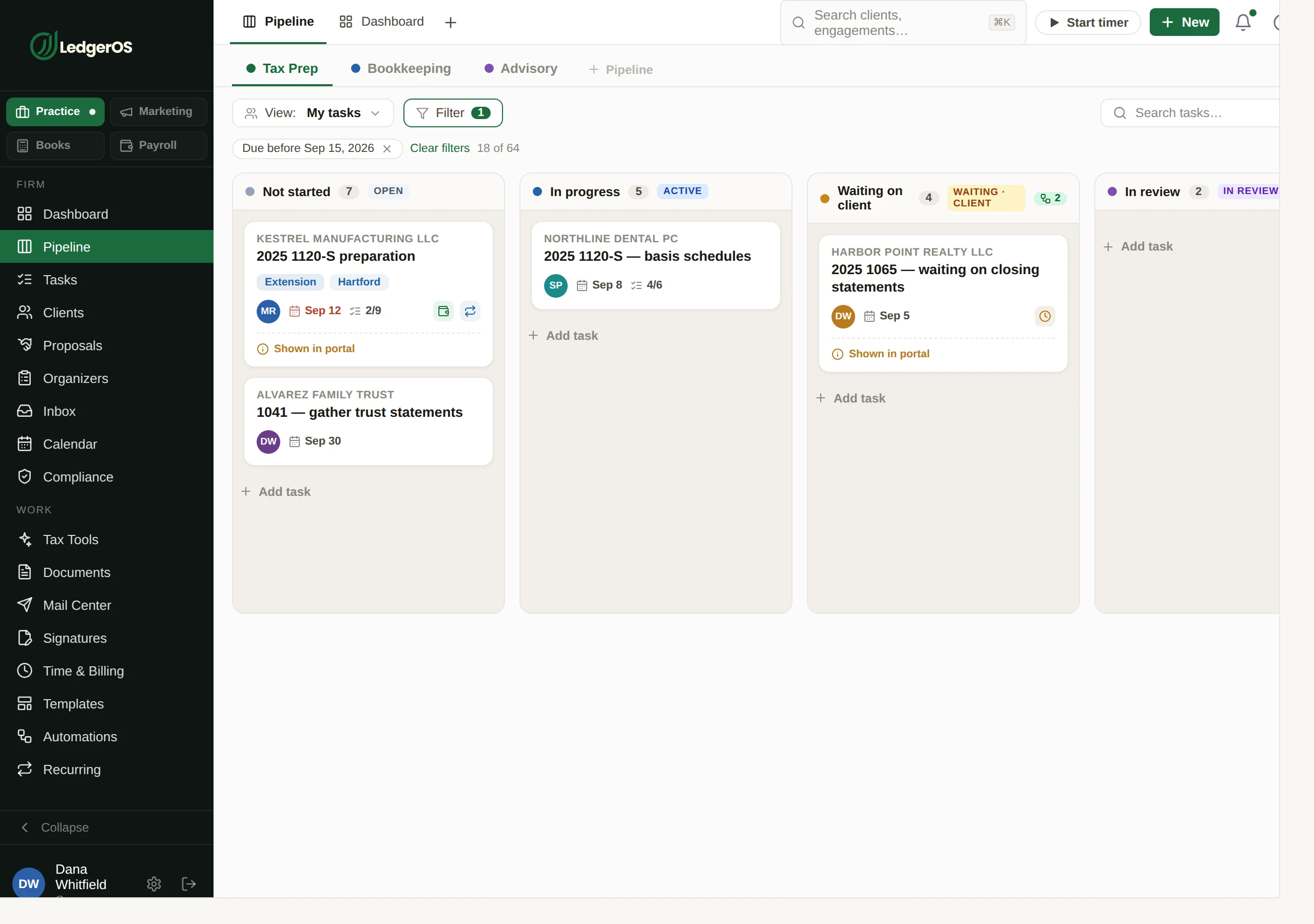Click the linked count badge showing 2
This screenshot has height=924, width=1314.
coord(1050,198)
